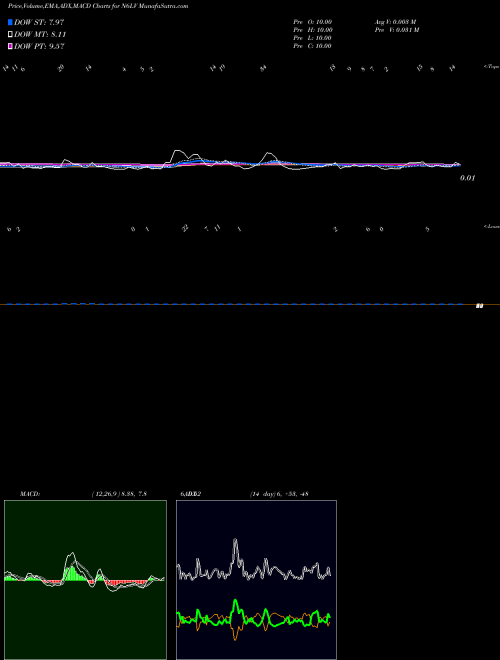Screen dimensions: 500x660
Task: Click the 0.01 price axis label
Action: pos(467,178)
